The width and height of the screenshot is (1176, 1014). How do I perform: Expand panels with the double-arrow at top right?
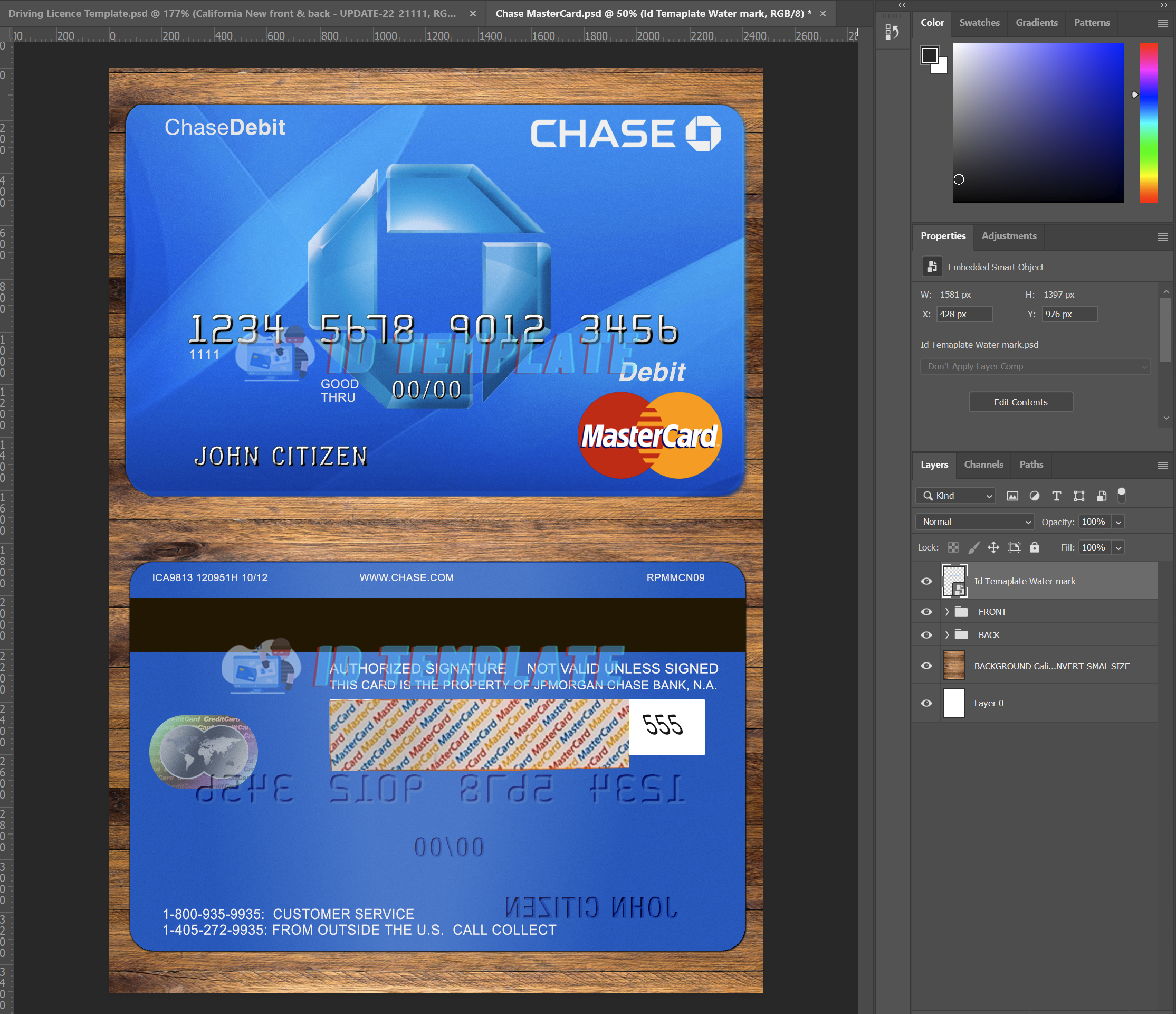click(1164, 5)
